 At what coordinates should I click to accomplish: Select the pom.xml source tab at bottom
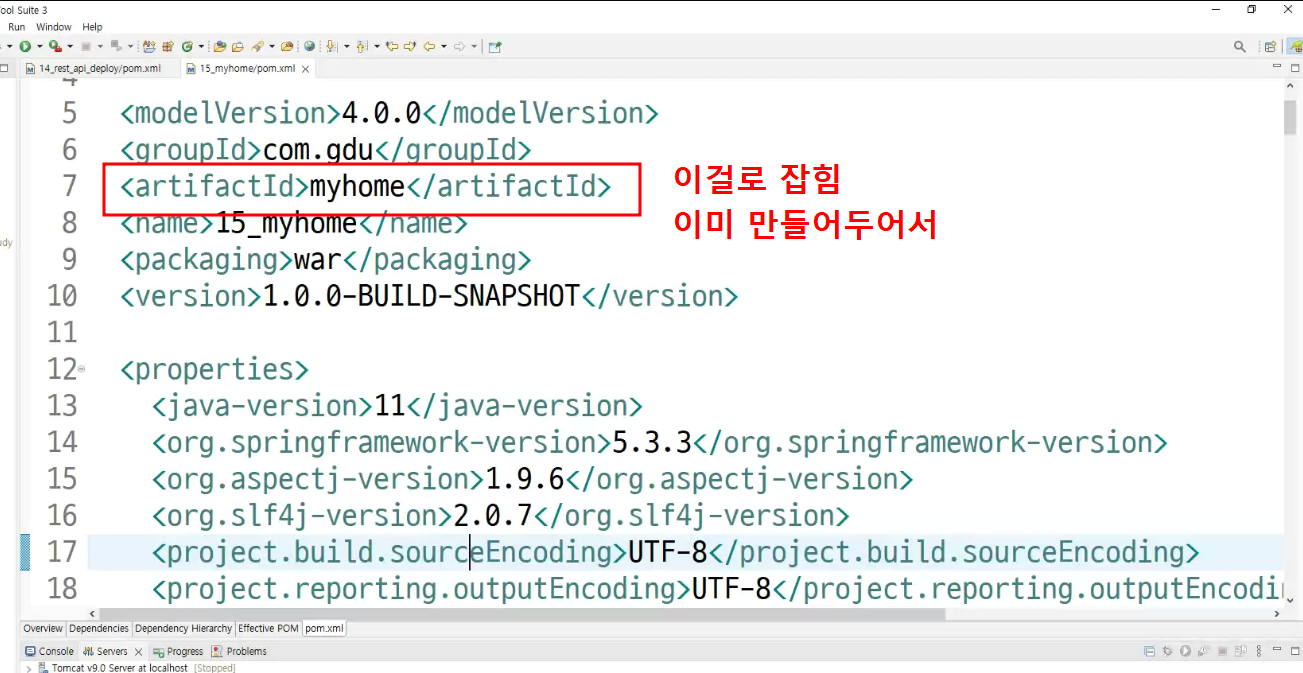(x=324, y=628)
